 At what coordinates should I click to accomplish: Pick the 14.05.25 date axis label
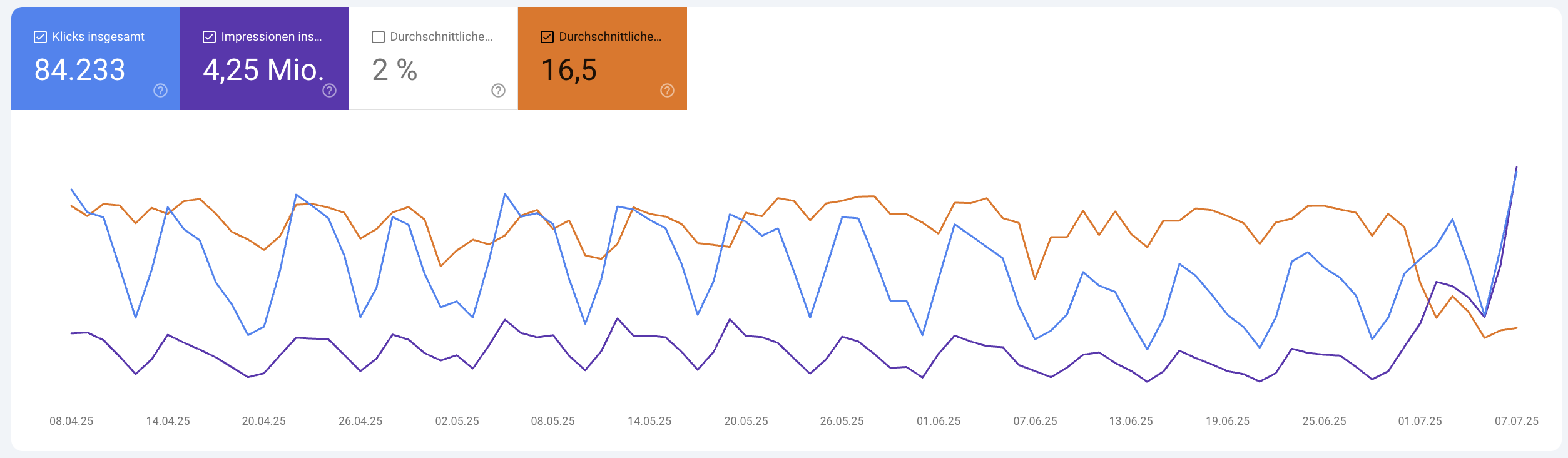(x=649, y=421)
